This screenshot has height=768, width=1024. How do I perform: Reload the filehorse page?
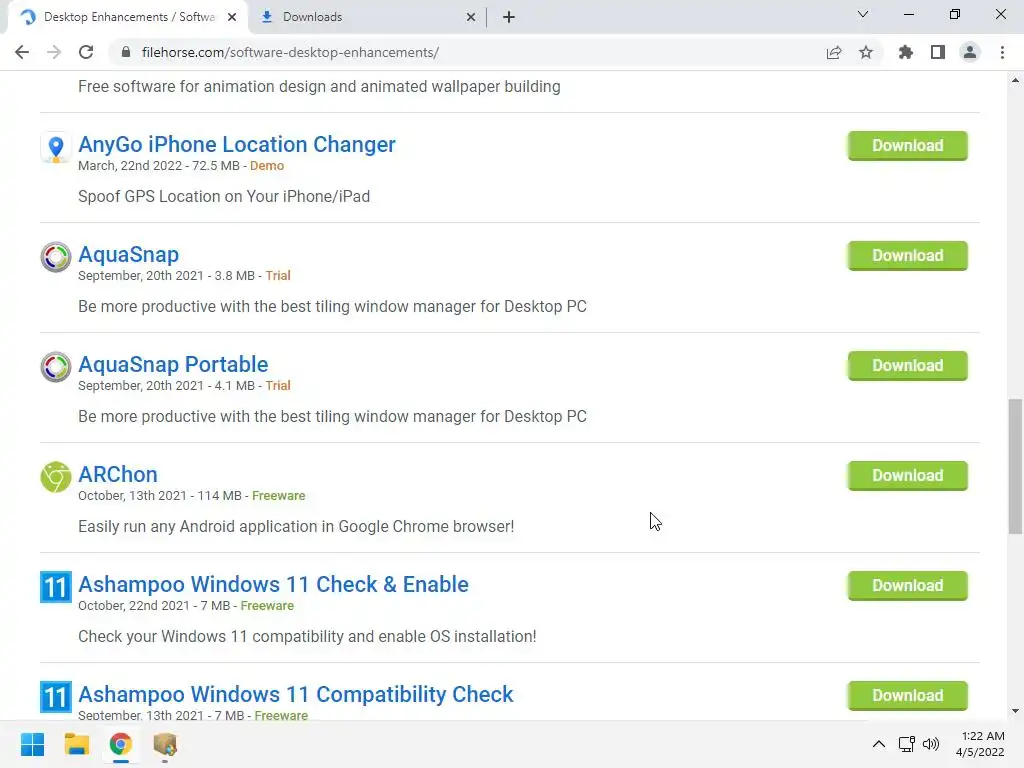click(86, 52)
